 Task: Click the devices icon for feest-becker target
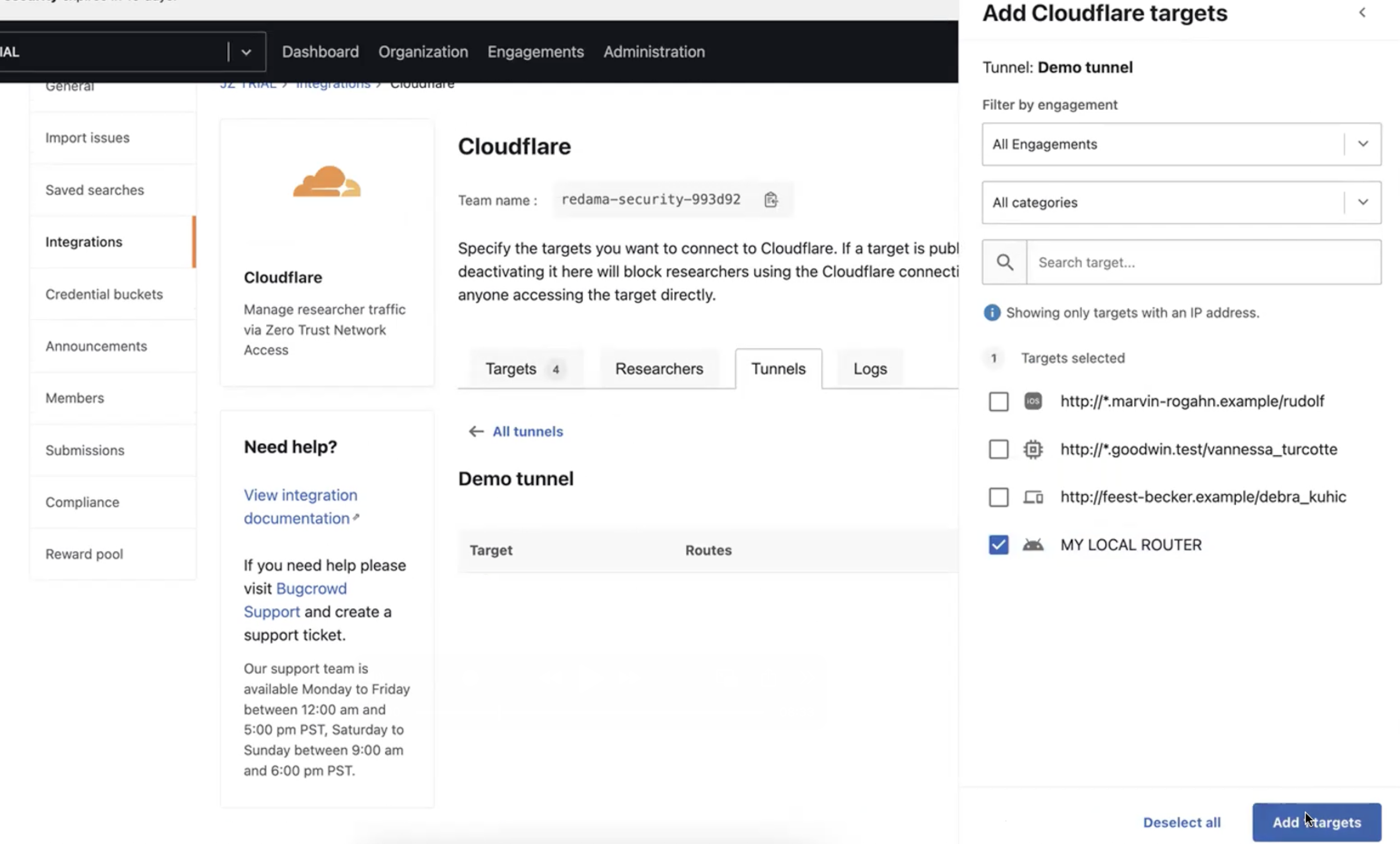1033,497
